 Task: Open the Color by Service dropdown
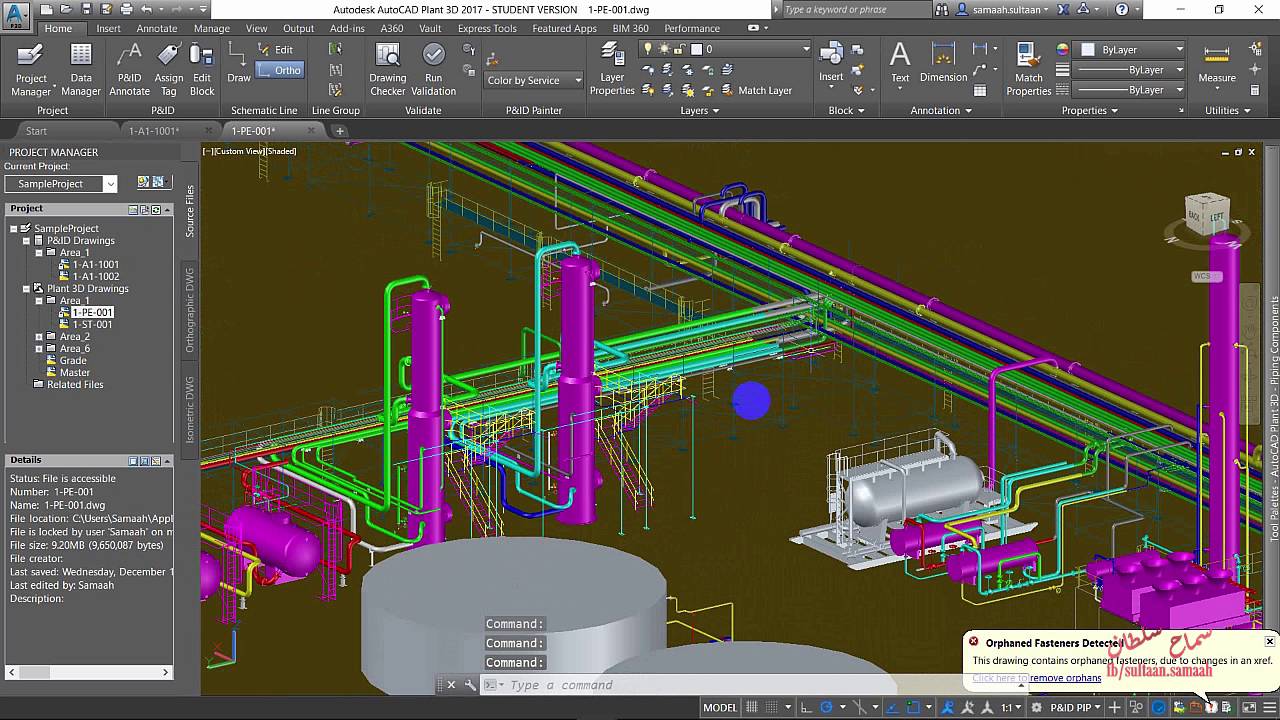pos(534,80)
